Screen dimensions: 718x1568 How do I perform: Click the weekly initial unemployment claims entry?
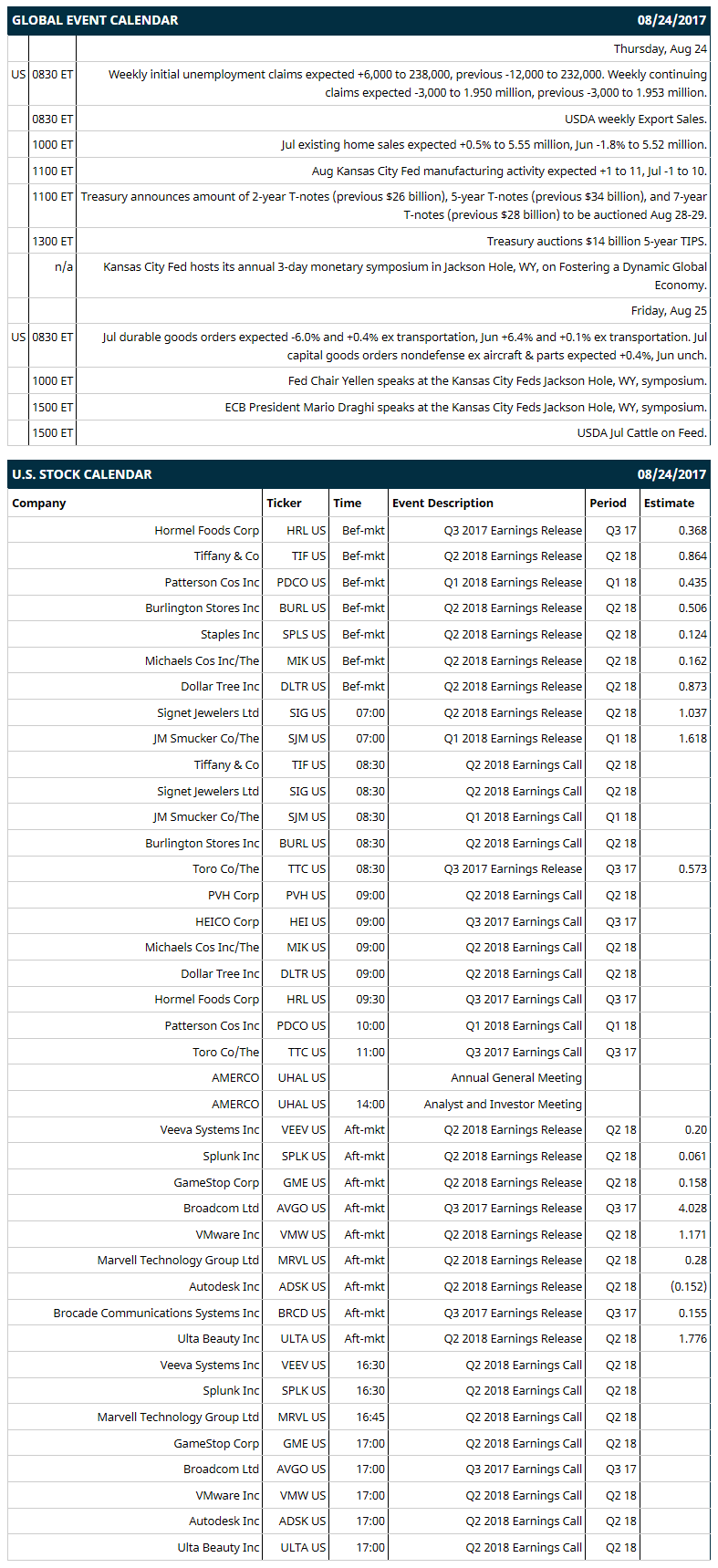click(408, 84)
